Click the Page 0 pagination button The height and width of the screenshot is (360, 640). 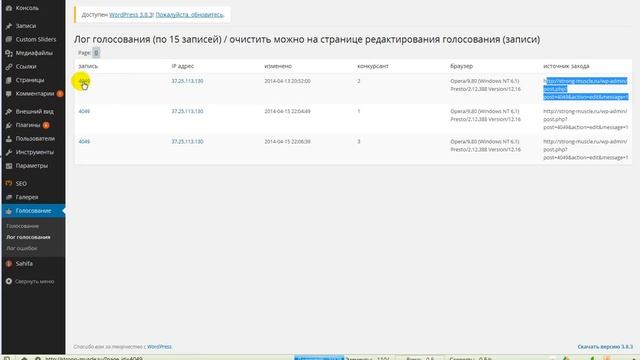click(96, 53)
